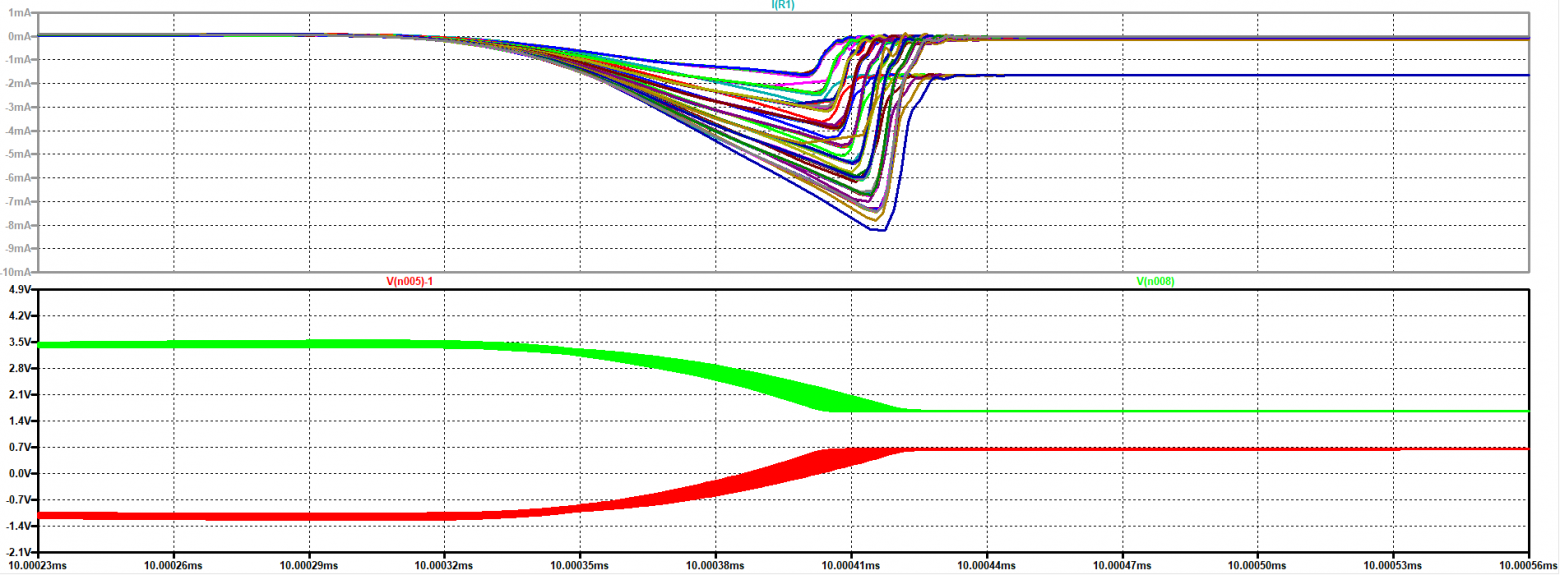
Task: Click the -4mA vertical axis label
Action: pyautogui.click(x=19, y=130)
